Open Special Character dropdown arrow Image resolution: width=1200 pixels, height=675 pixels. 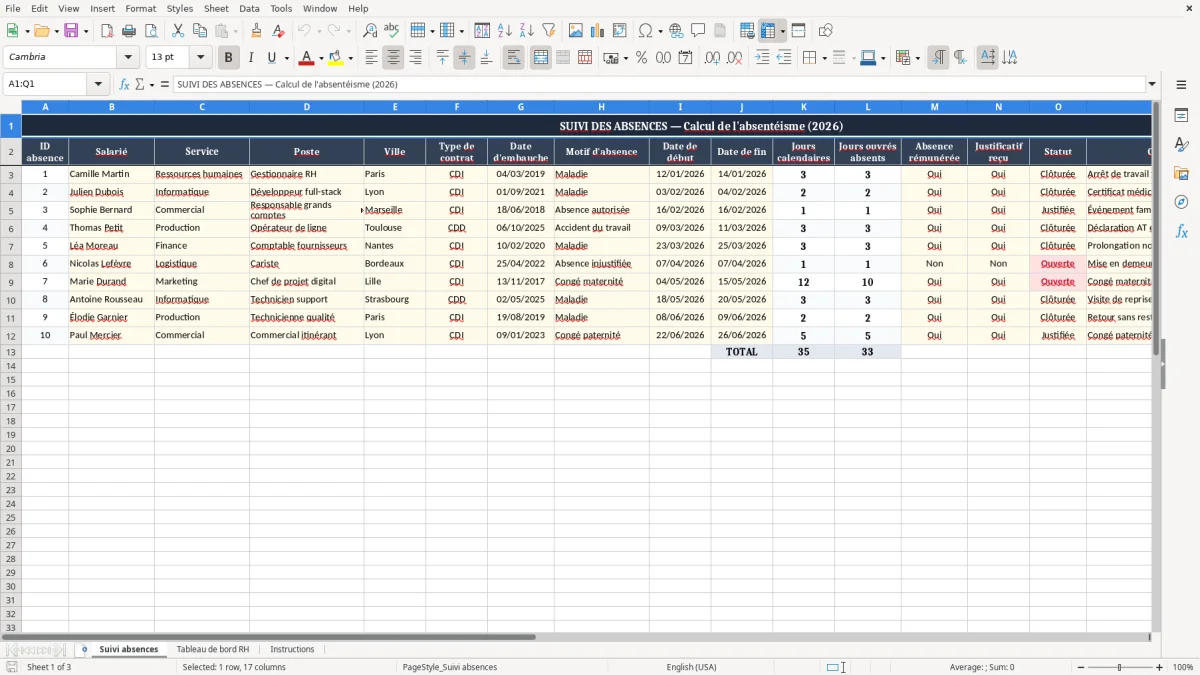(661, 31)
